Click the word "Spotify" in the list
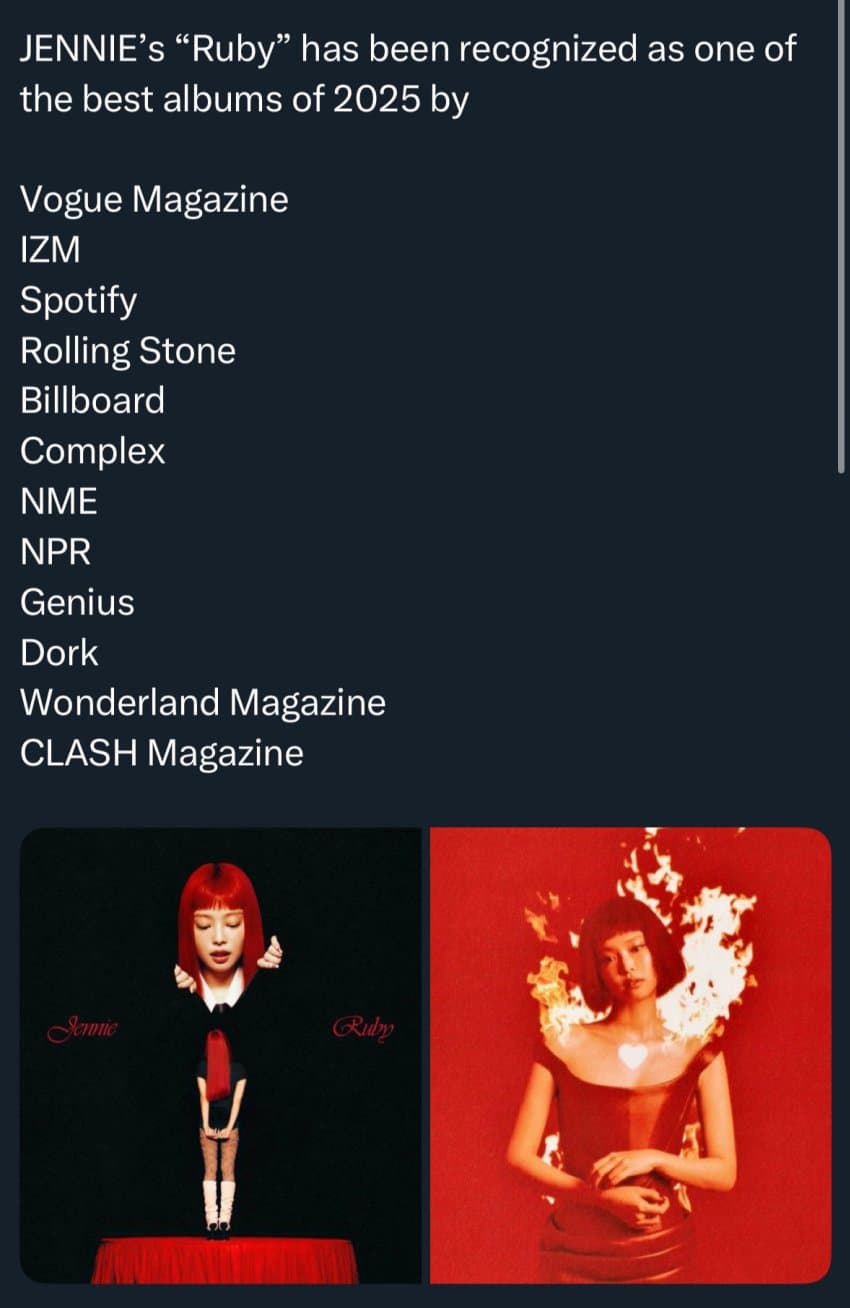This screenshot has width=850, height=1308. (79, 301)
